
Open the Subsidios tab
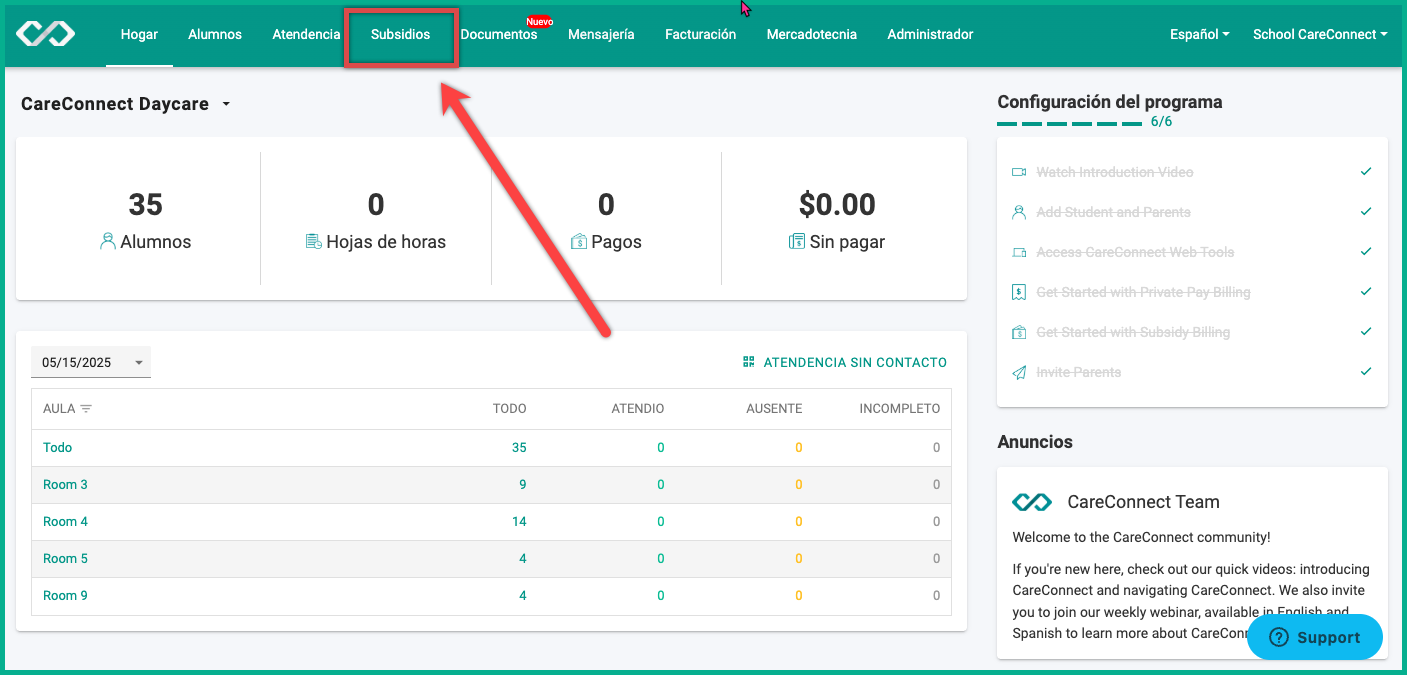coord(400,34)
